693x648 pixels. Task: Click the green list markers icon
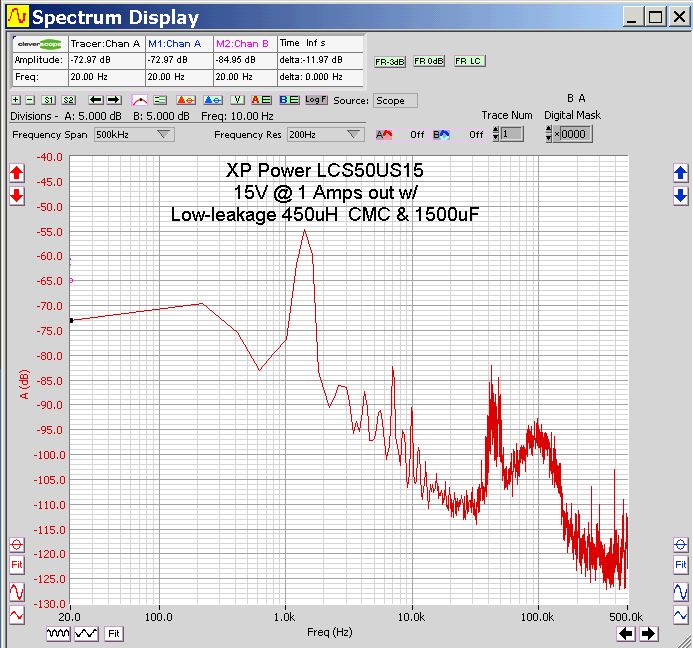[x=160, y=100]
